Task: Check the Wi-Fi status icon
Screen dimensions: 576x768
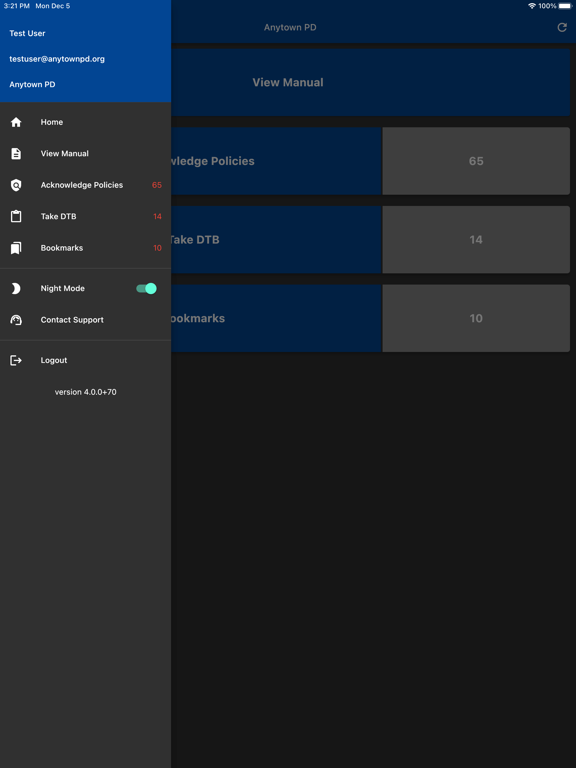Action: click(532, 6)
